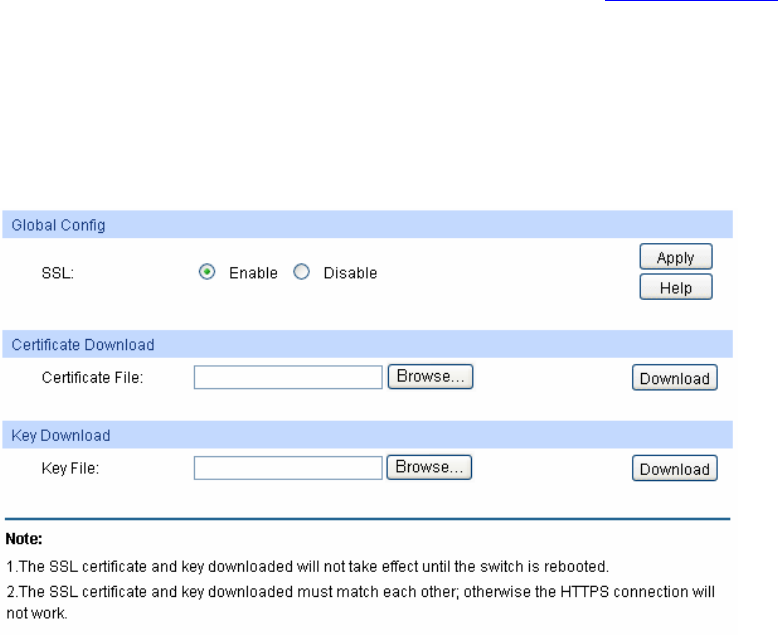The image size is (778, 635).
Task: Click the 'SSL:' label
Action: pos(58,273)
